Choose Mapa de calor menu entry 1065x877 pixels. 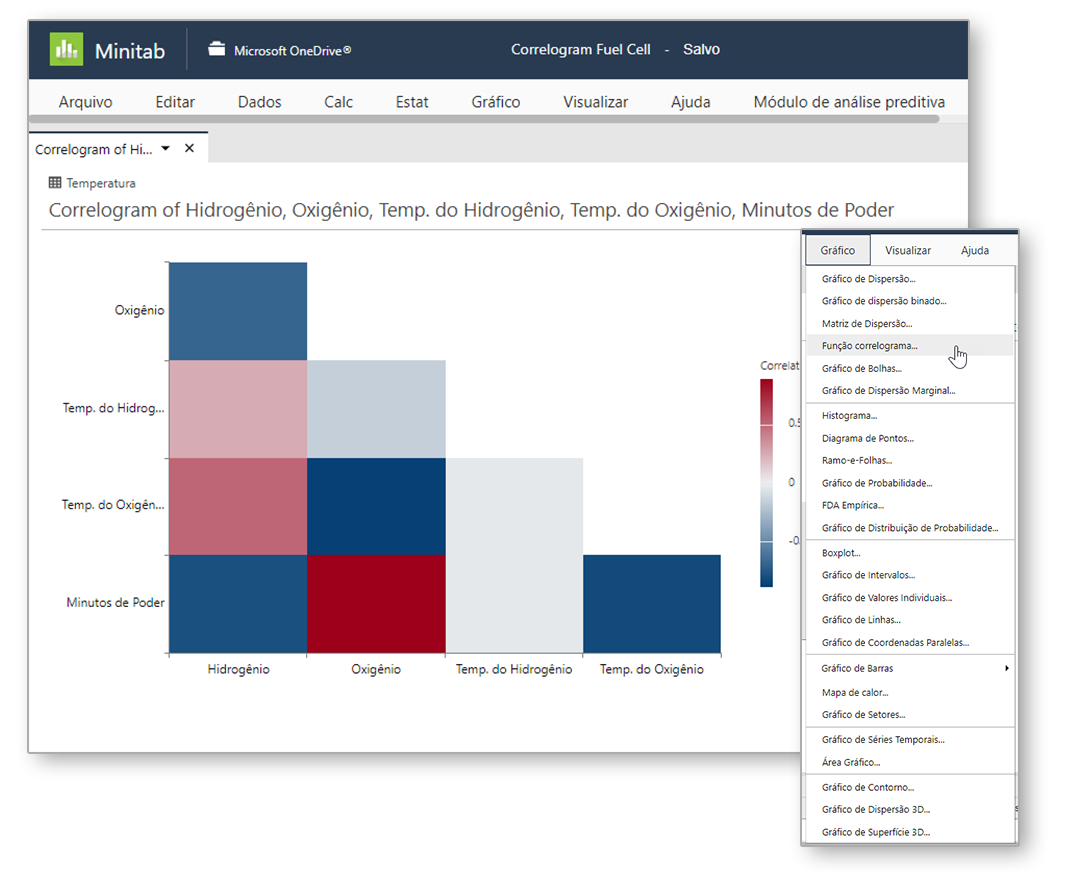[855, 692]
